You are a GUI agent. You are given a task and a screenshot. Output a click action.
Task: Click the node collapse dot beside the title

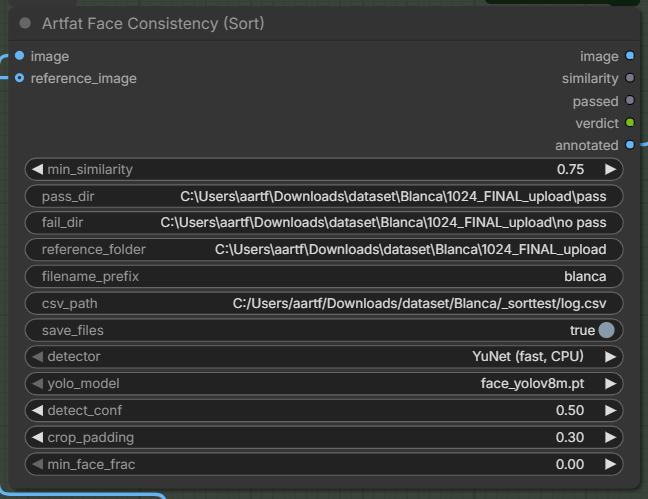click(25, 24)
